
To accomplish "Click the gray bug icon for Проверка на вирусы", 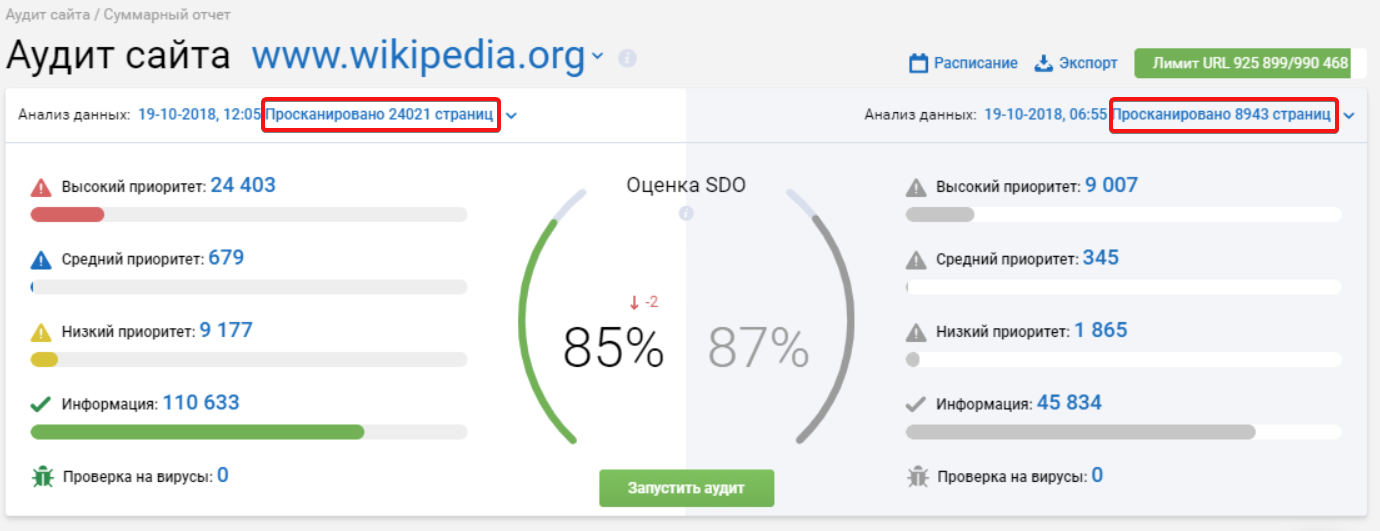I will point(917,477).
